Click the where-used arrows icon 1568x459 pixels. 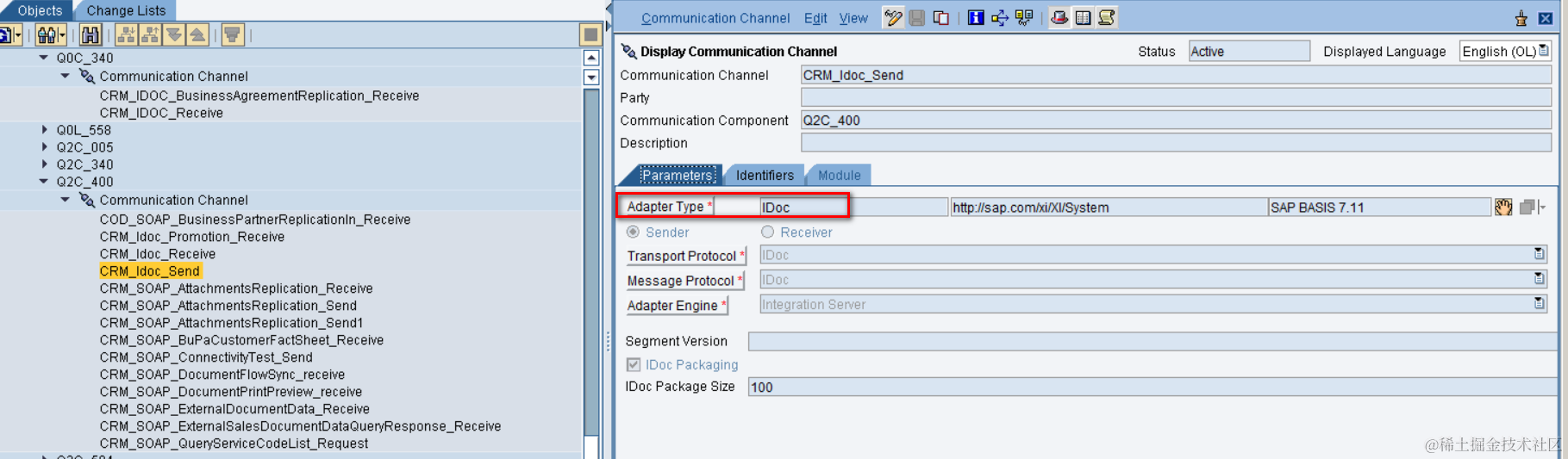(x=999, y=17)
